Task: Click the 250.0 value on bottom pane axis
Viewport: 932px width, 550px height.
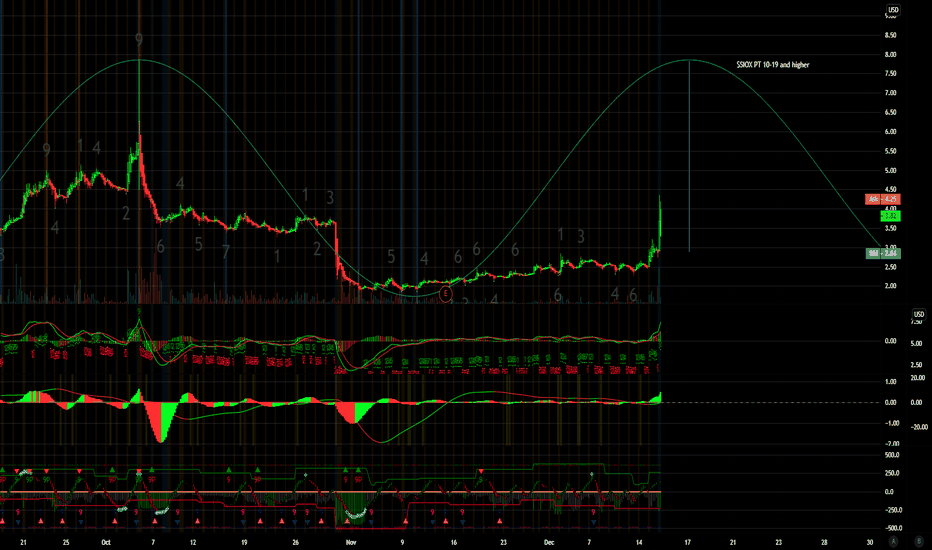Action: [892, 473]
